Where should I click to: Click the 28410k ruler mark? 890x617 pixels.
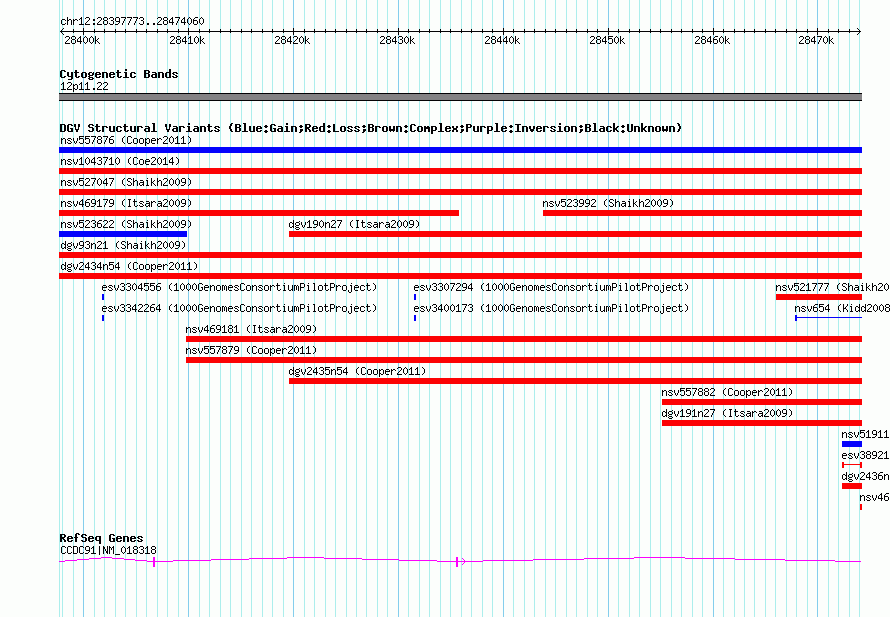(x=187, y=40)
